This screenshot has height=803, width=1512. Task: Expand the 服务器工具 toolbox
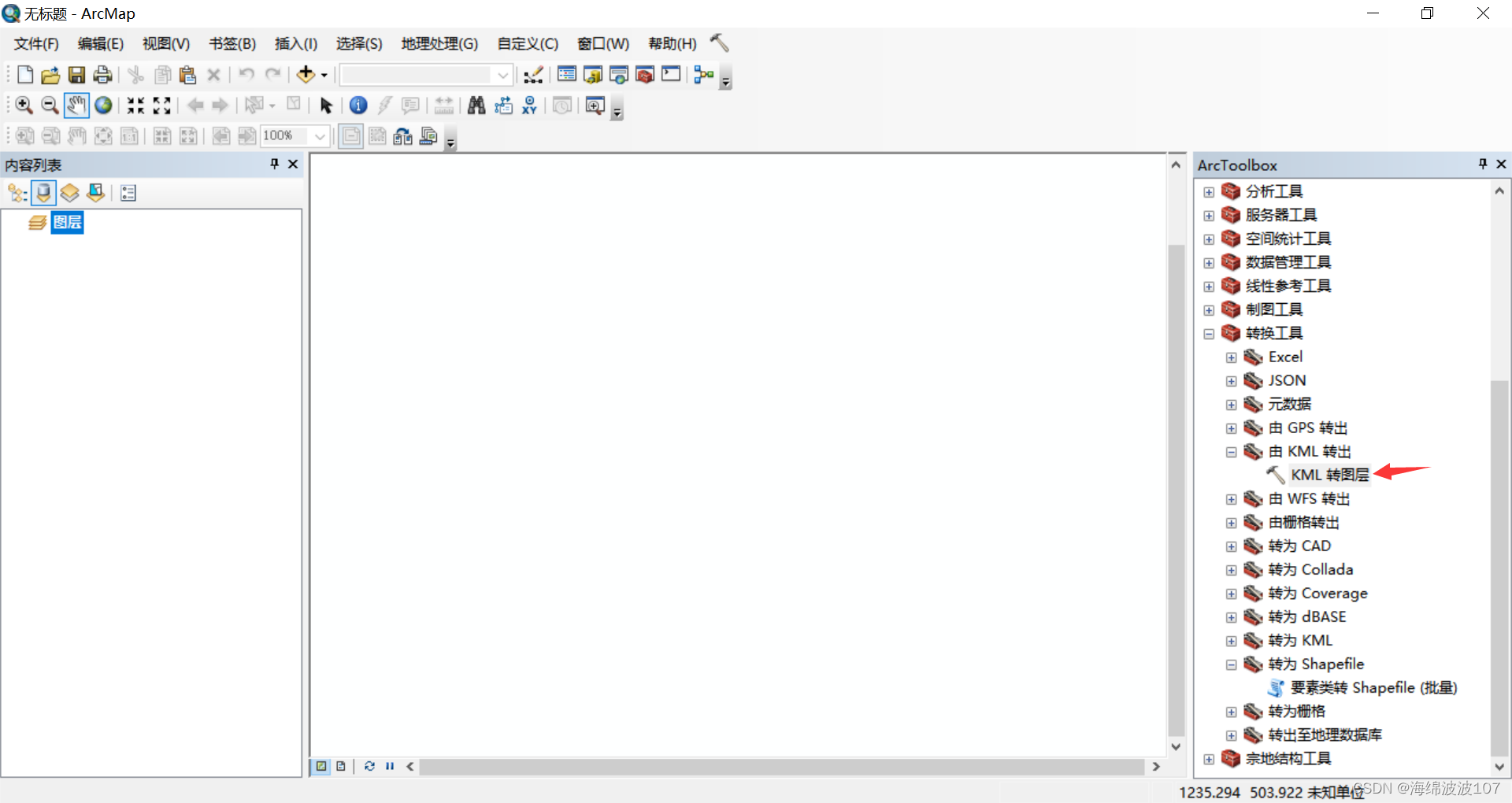(1209, 216)
